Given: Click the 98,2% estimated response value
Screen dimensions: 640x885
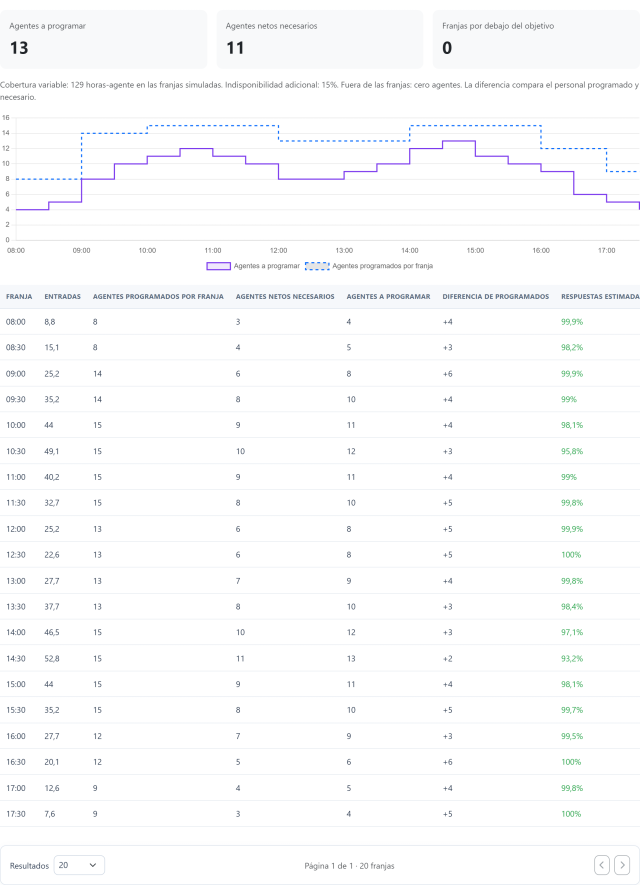Looking at the screenshot, I should [572, 347].
